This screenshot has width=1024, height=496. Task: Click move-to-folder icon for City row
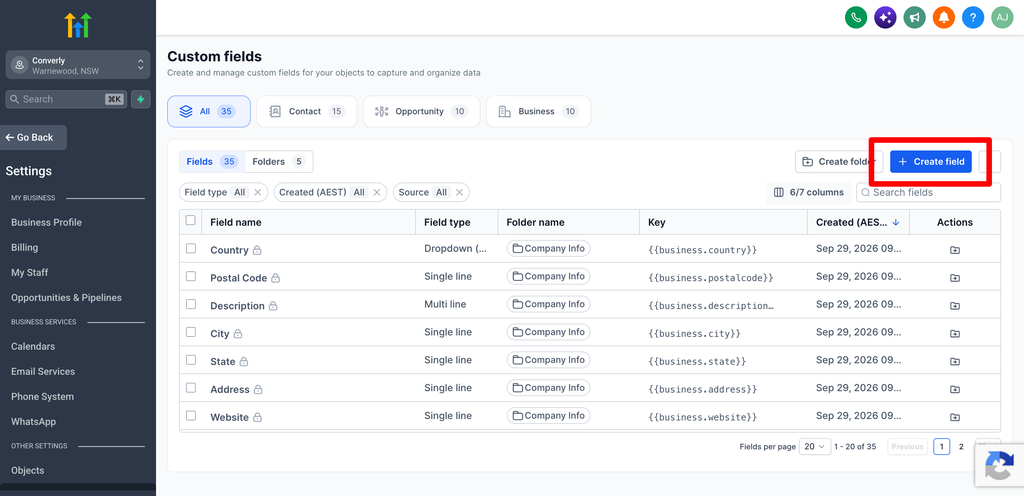point(955,333)
